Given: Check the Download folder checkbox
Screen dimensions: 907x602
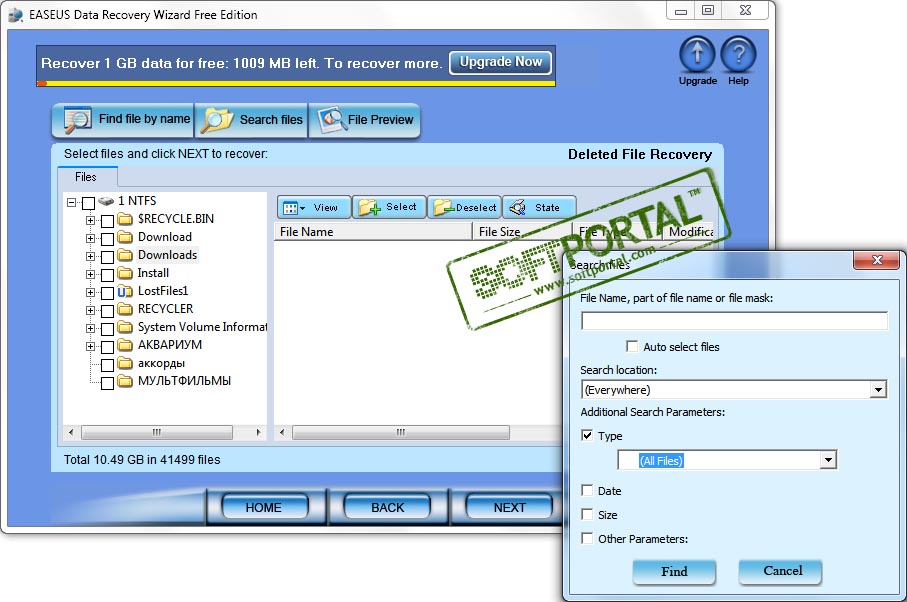Looking at the screenshot, I should click(x=107, y=239).
